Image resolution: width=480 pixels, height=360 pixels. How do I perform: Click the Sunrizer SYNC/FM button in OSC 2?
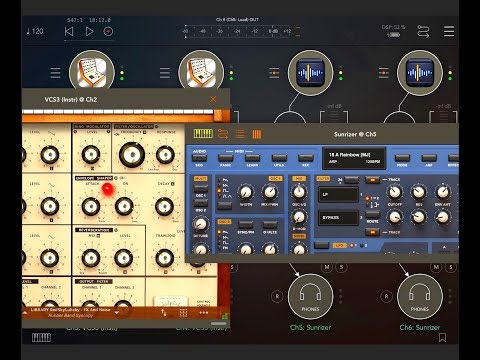point(246,225)
